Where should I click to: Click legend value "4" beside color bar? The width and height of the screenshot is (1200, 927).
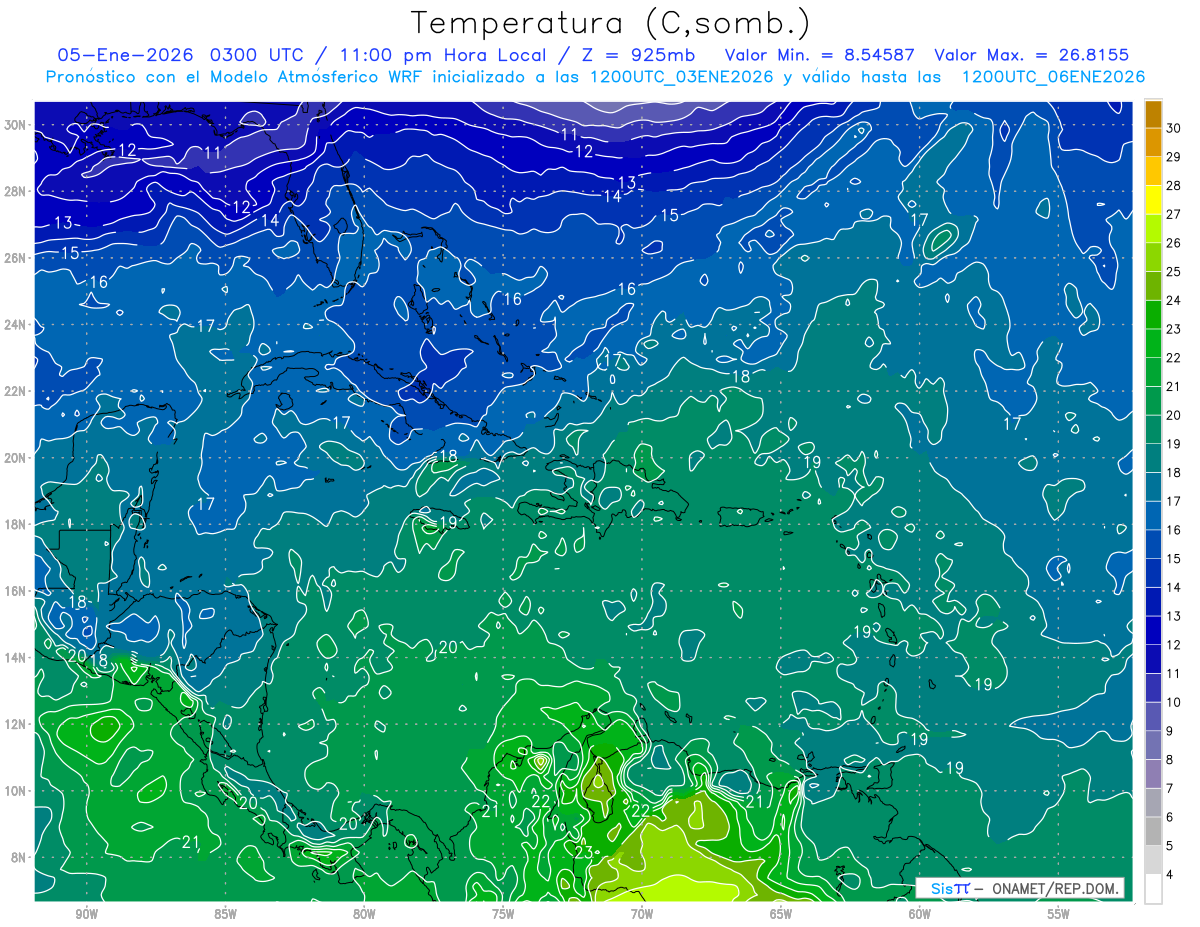[1170, 875]
